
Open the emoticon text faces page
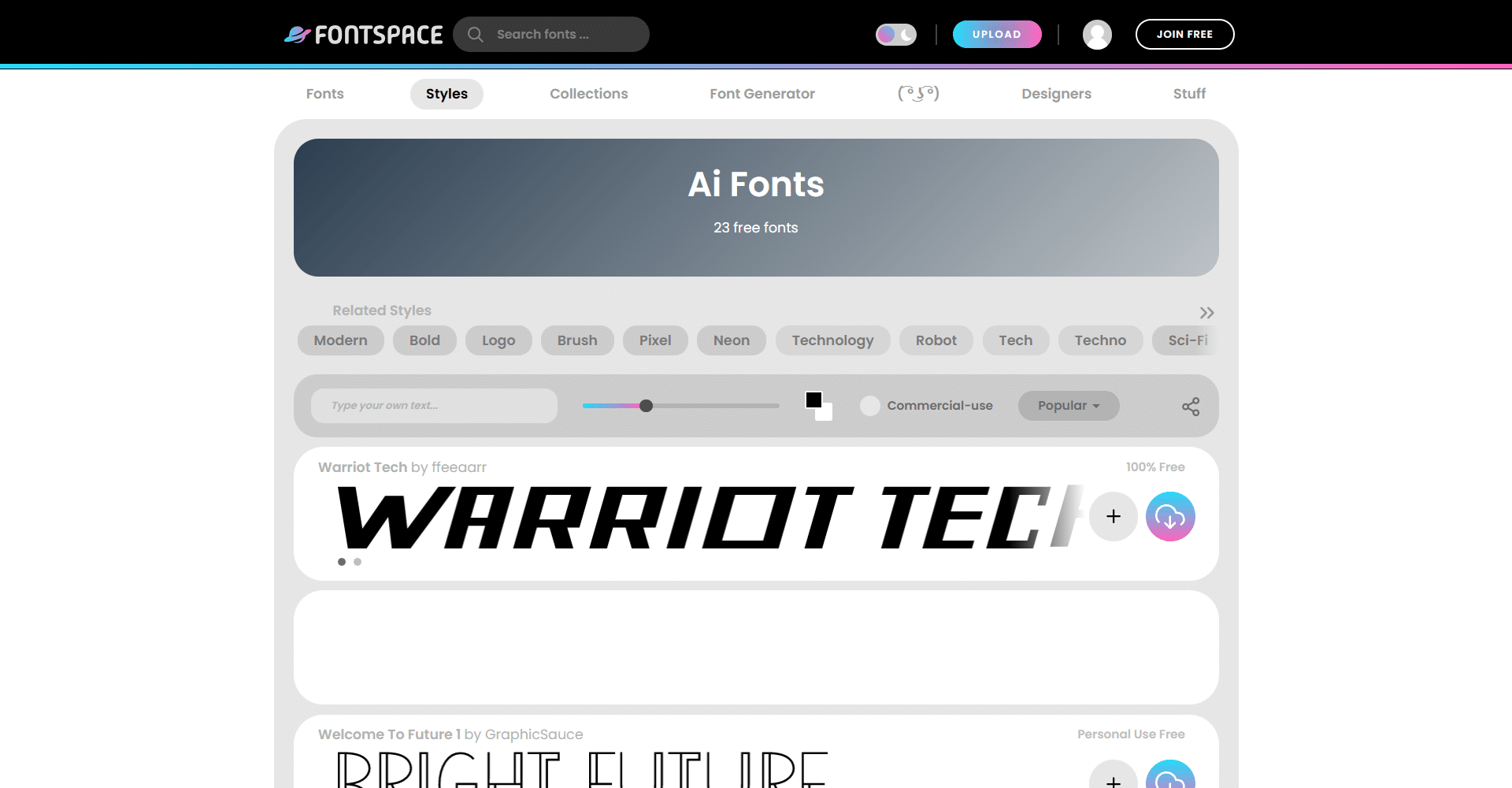click(x=918, y=94)
